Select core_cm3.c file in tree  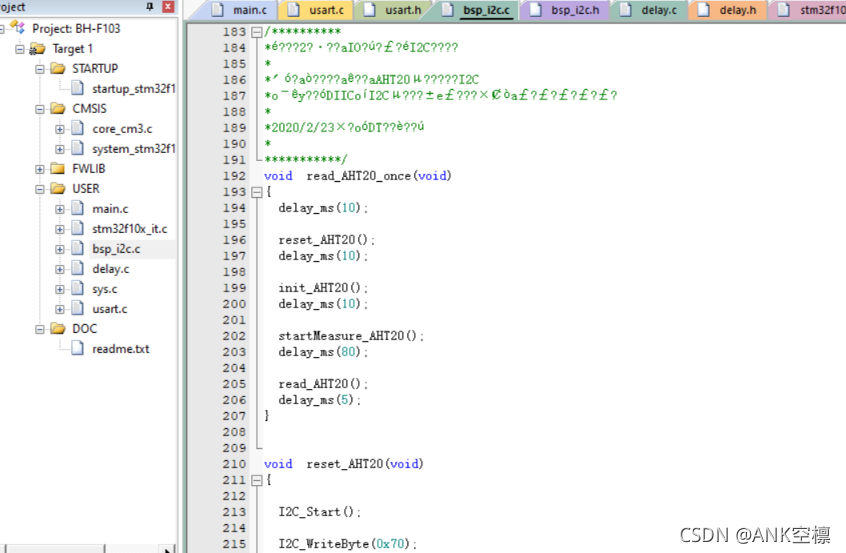(x=122, y=129)
